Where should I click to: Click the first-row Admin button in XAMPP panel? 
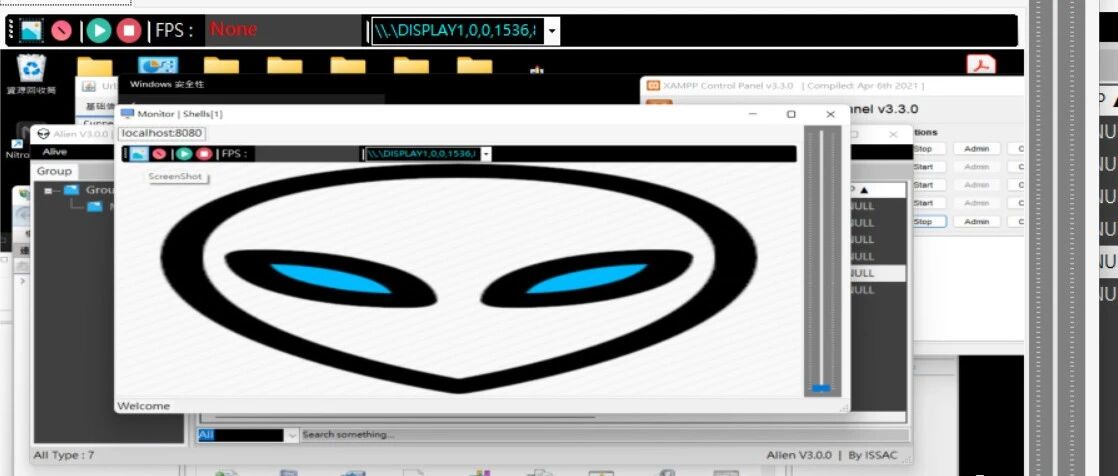977,148
